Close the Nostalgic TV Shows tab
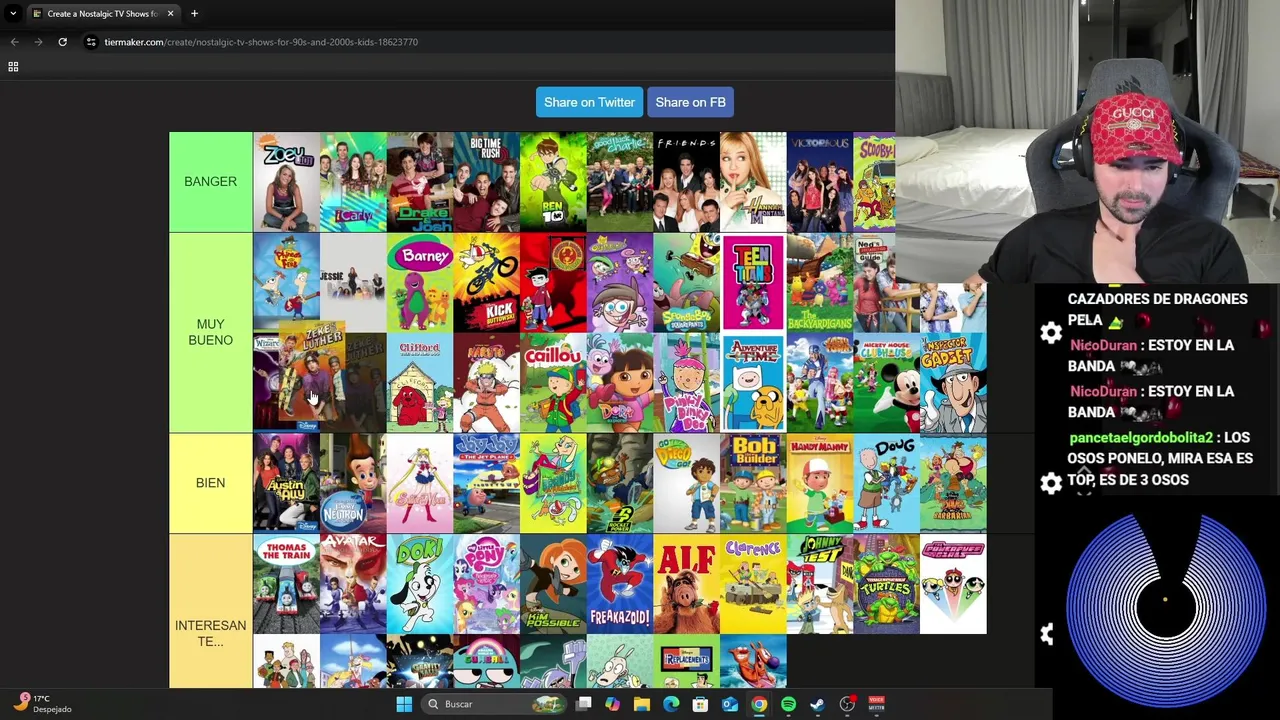 point(170,13)
